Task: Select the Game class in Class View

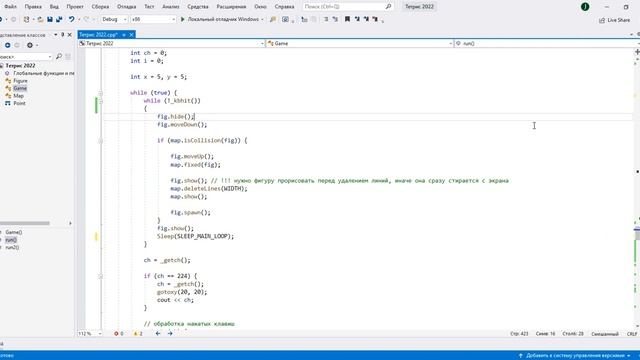Action: [x=20, y=88]
